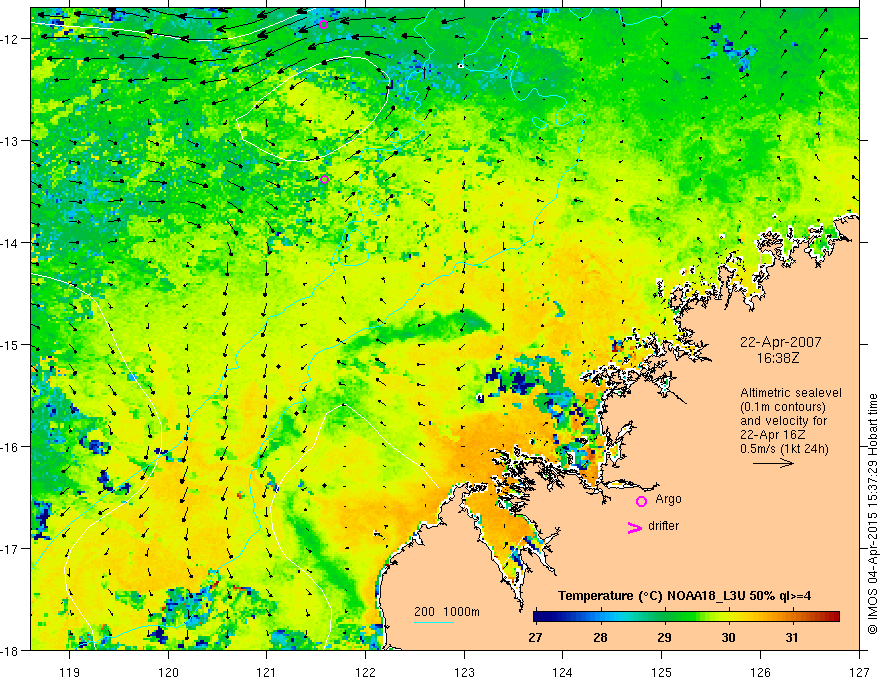Click the 'and velocity for' legend text

click(x=783, y=421)
